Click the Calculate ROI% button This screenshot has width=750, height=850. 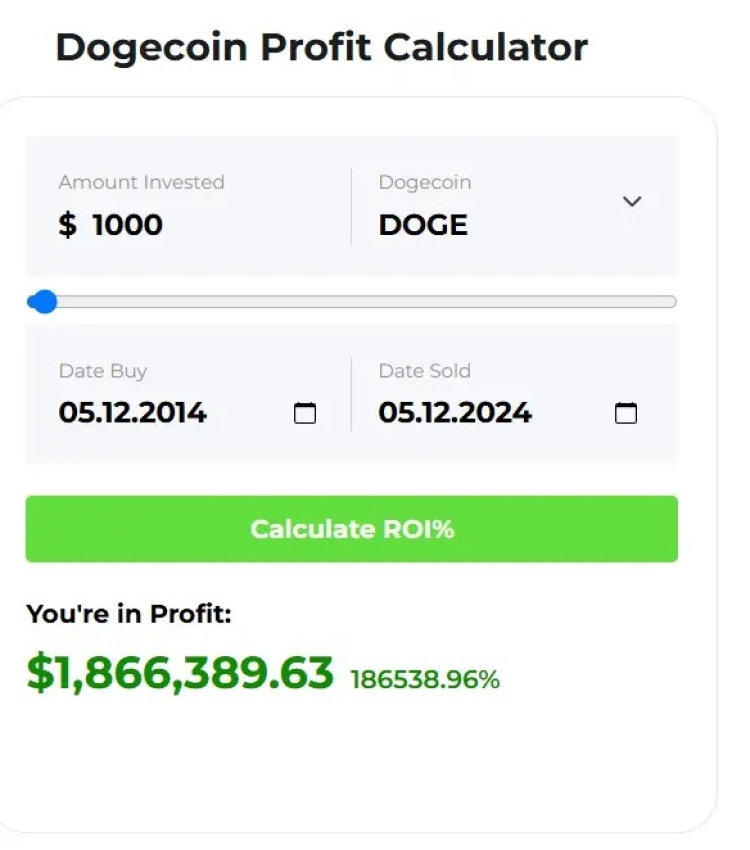[352, 529]
